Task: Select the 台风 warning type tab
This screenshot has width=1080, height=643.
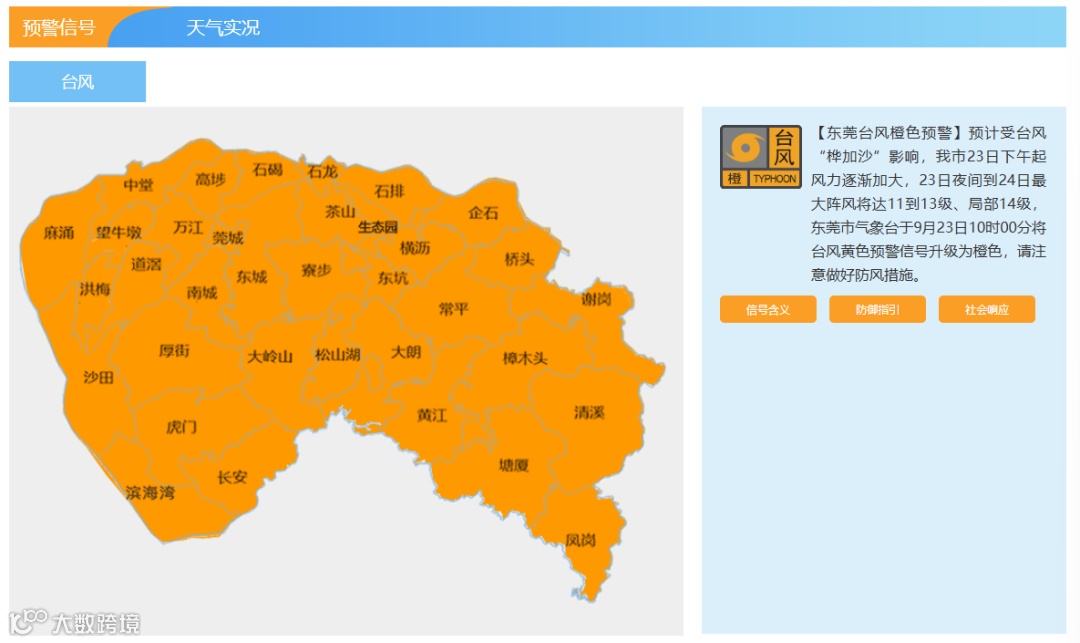Action: pos(77,82)
